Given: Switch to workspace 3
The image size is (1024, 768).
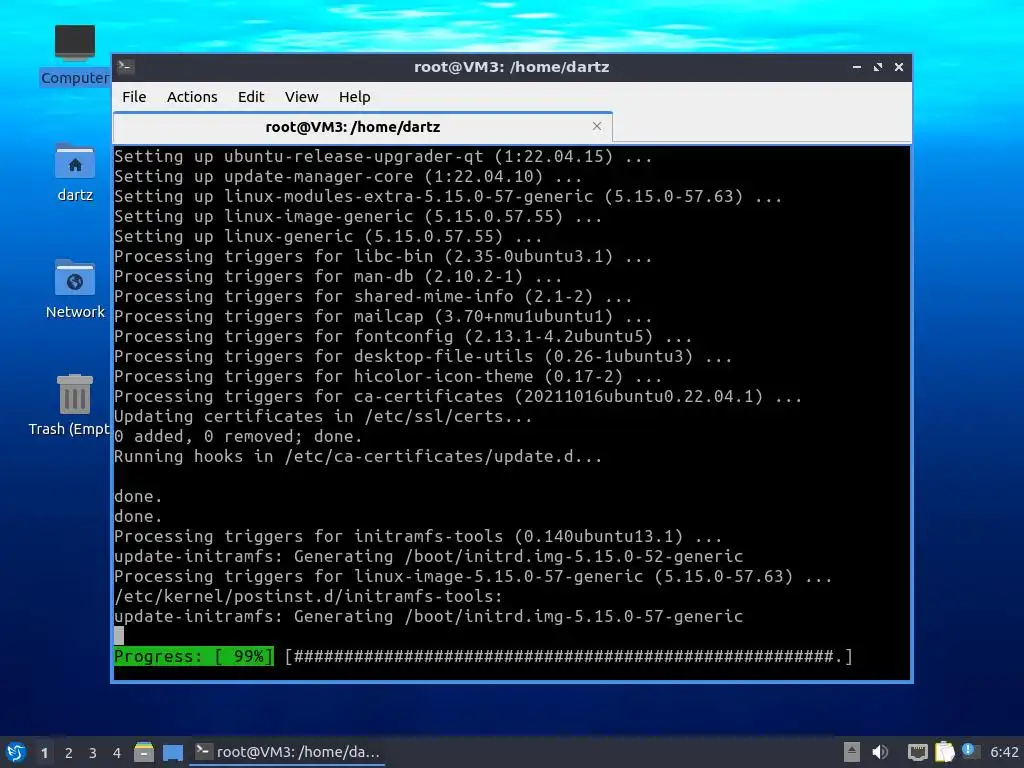Looking at the screenshot, I should pyautogui.click(x=93, y=753).
